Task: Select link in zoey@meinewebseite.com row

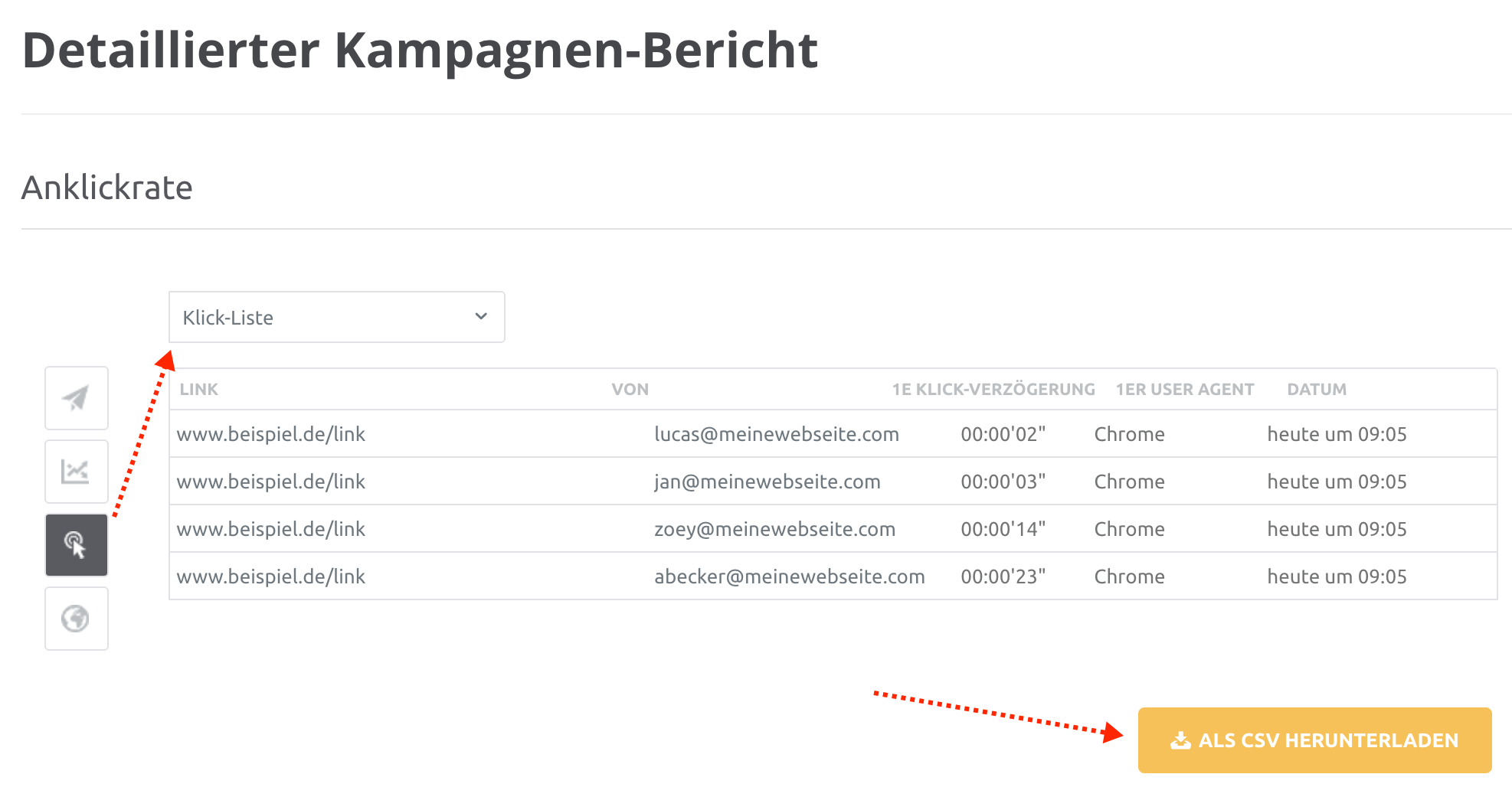Action: click(271, 529)
